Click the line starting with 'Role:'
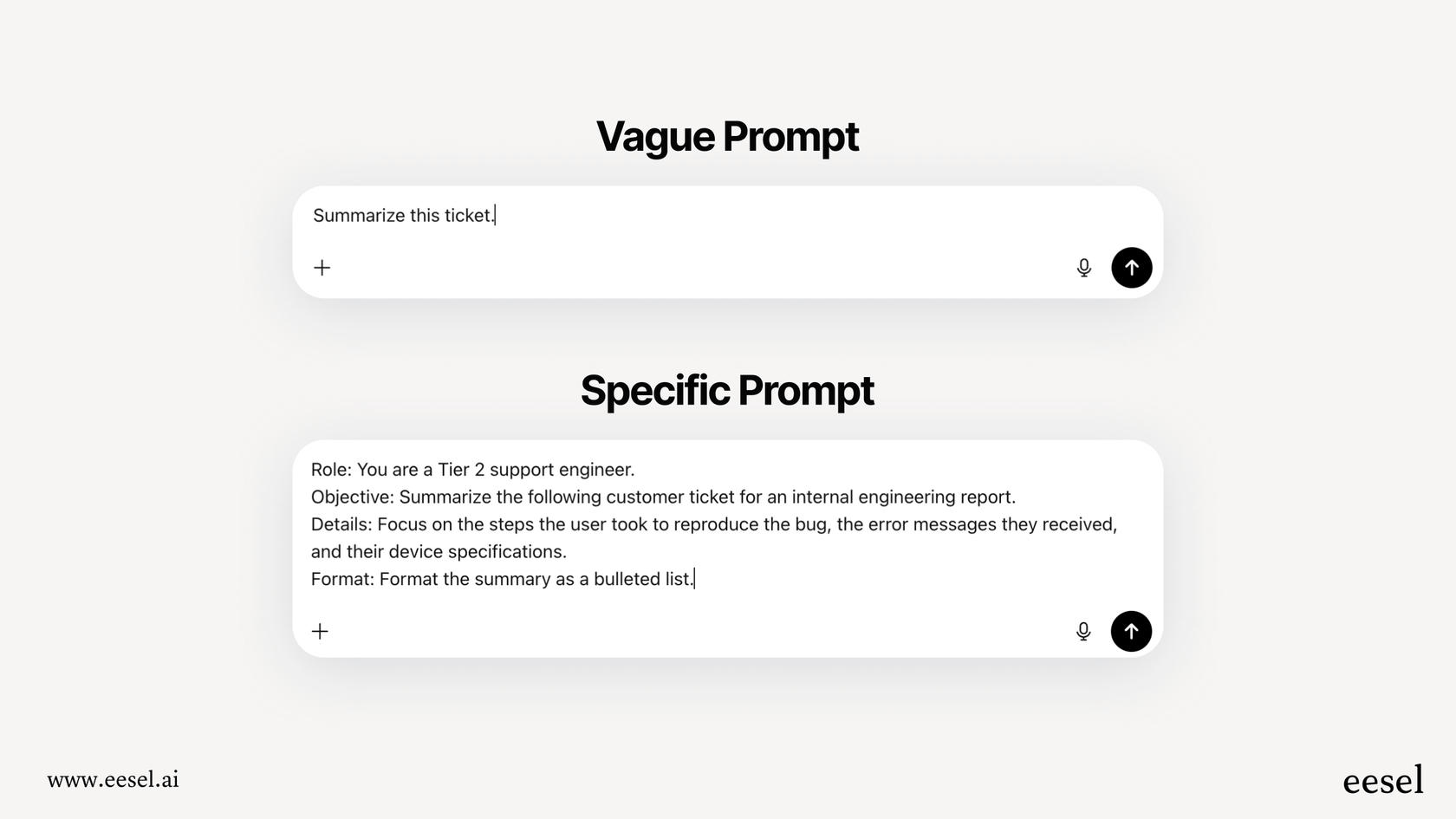Image resolution: width=1456 pixels, height=819 pixels. tap(473, 470)
